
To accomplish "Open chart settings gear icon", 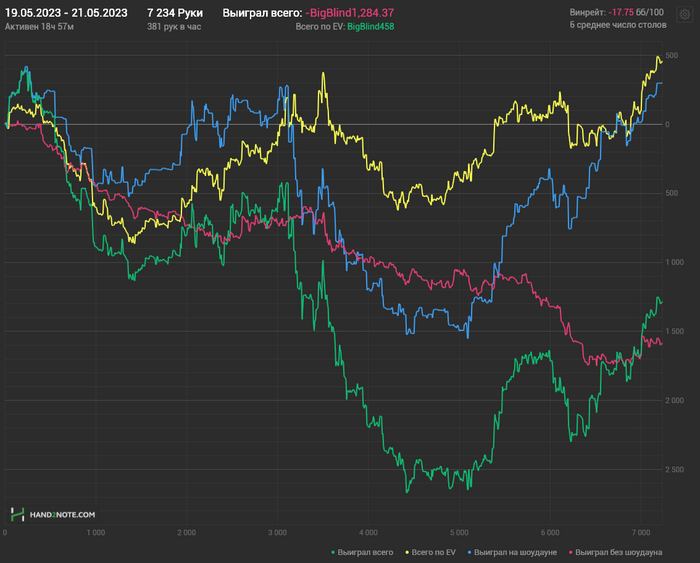I will [684, 15].
